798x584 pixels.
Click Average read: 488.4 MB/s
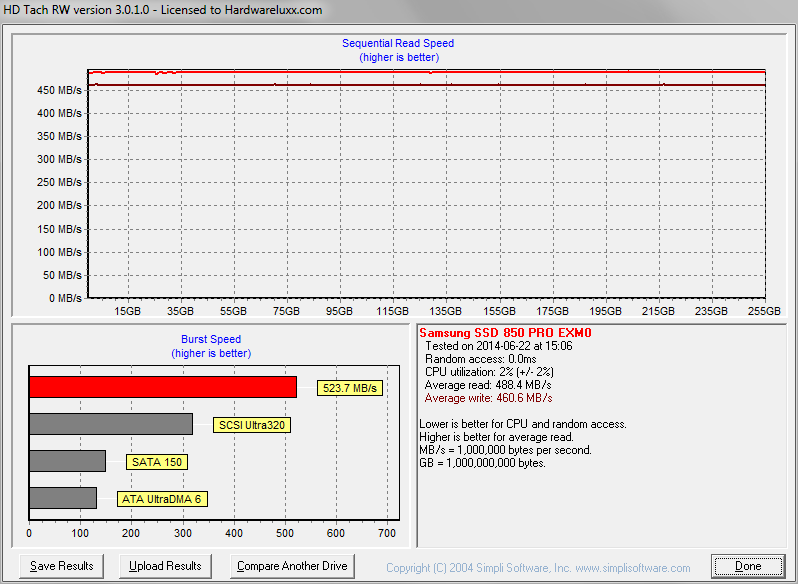488,385
